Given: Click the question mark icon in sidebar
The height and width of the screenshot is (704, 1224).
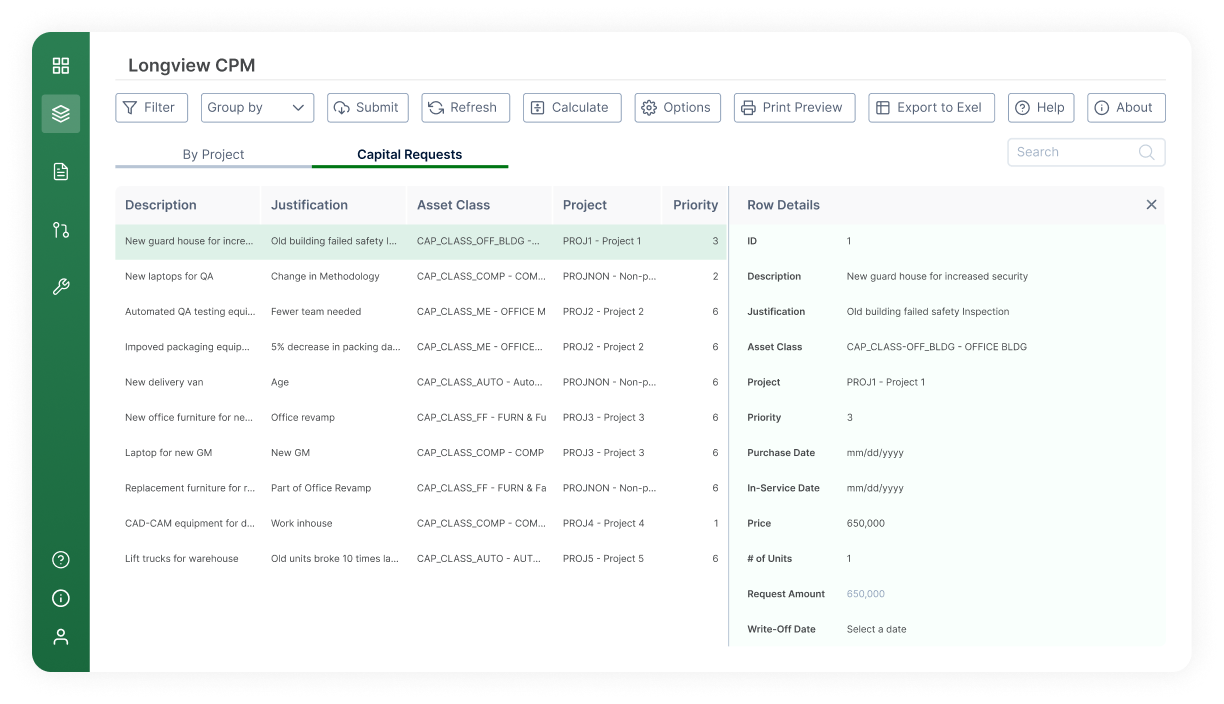Looking at the screenshot, I should coord(61,560).
